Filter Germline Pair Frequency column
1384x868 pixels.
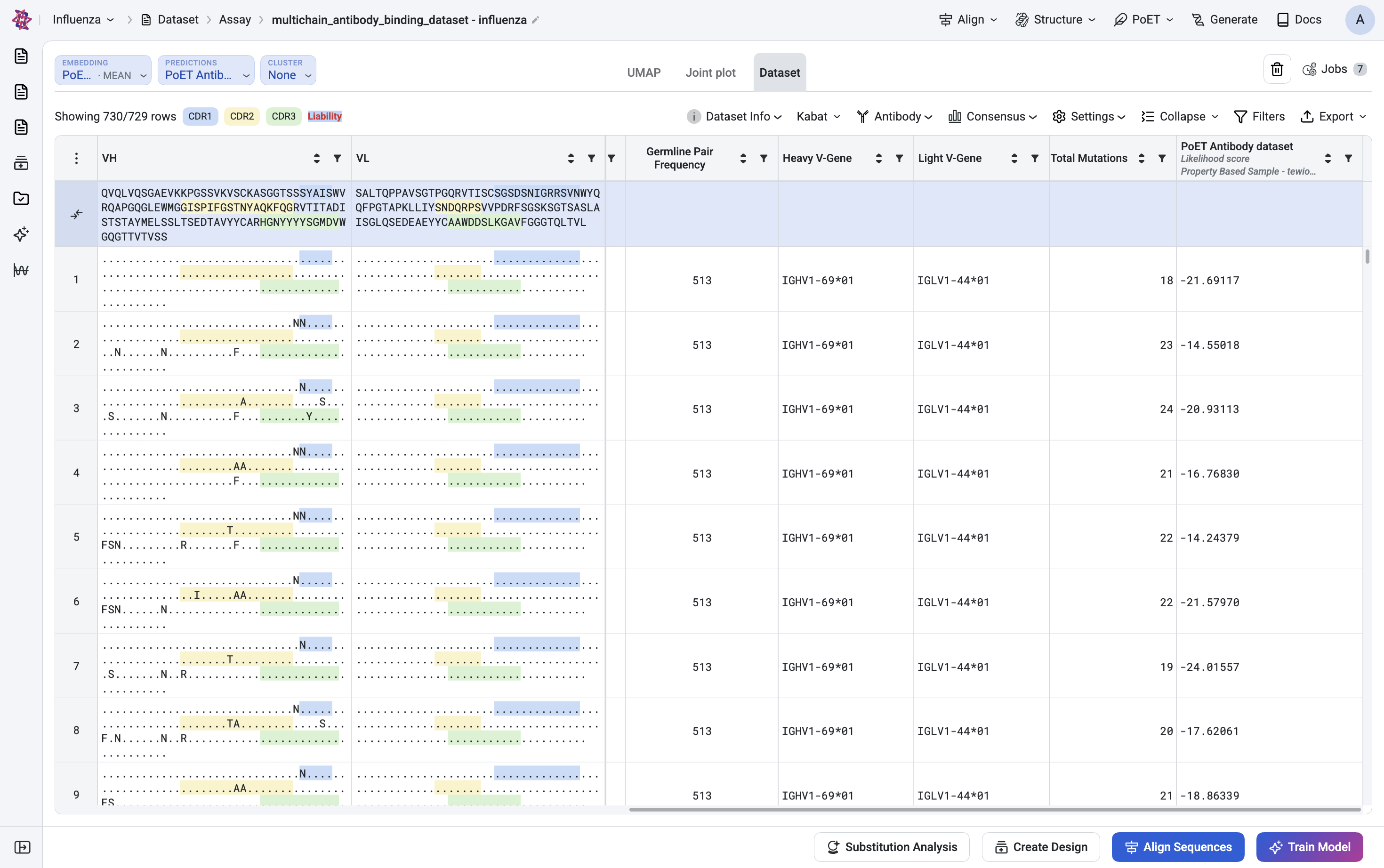[764, 159]
